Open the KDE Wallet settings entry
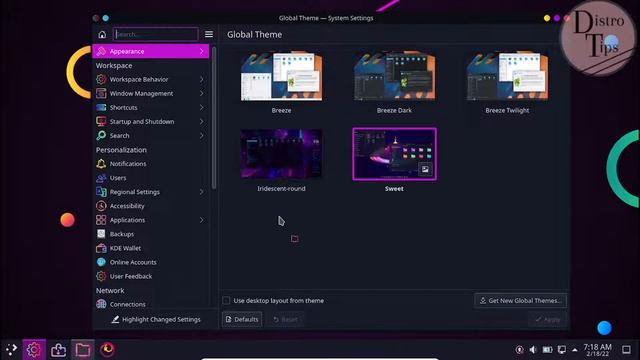 [151, 248]
